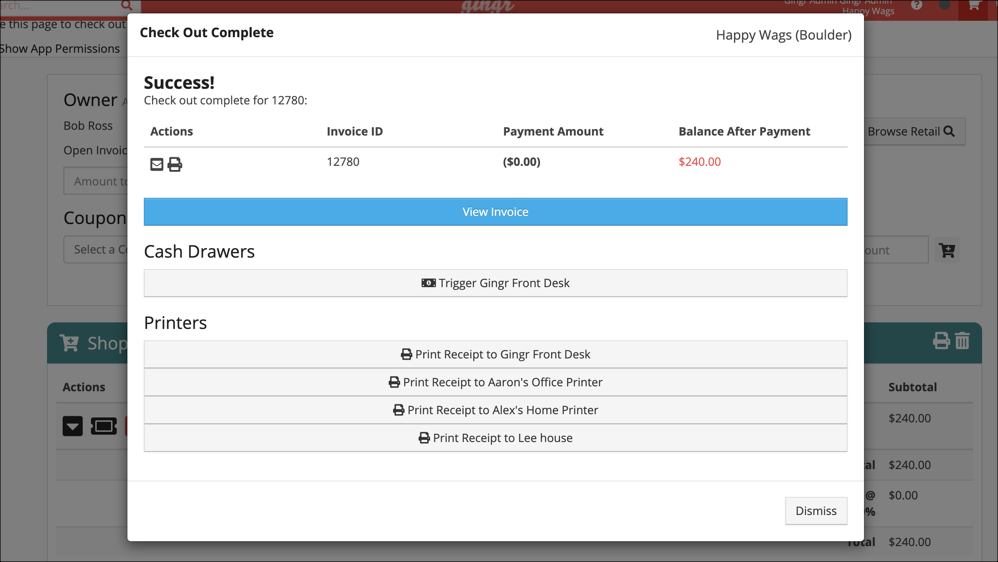Click the search magnifier icon in header
The height and width of the screenshot is (562, 998).
point(127,5)
